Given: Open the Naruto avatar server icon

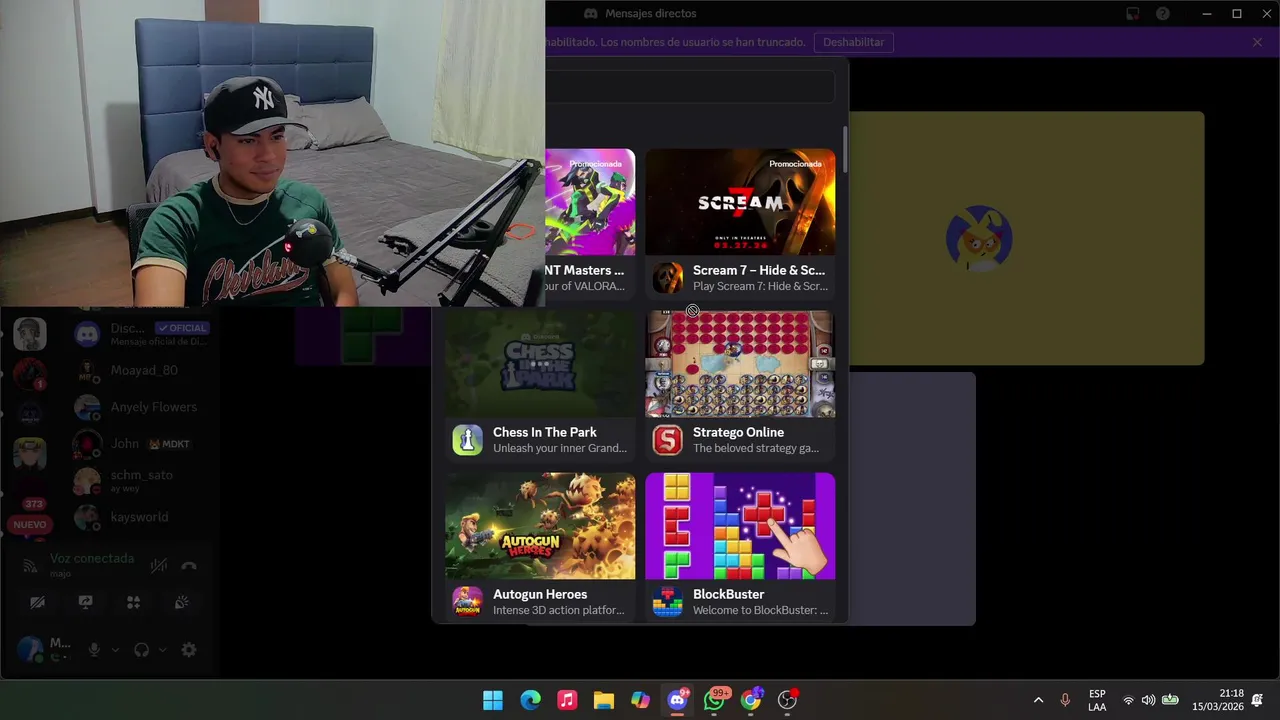Looking at the screenshot, I should 30,453.
